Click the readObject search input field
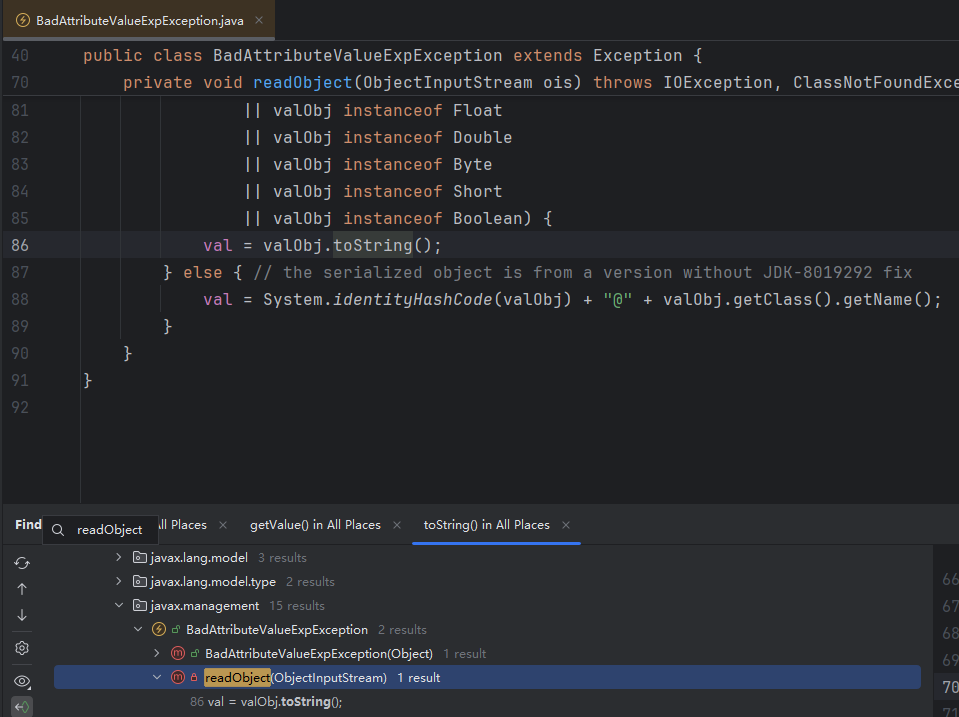 click(110, 530)
